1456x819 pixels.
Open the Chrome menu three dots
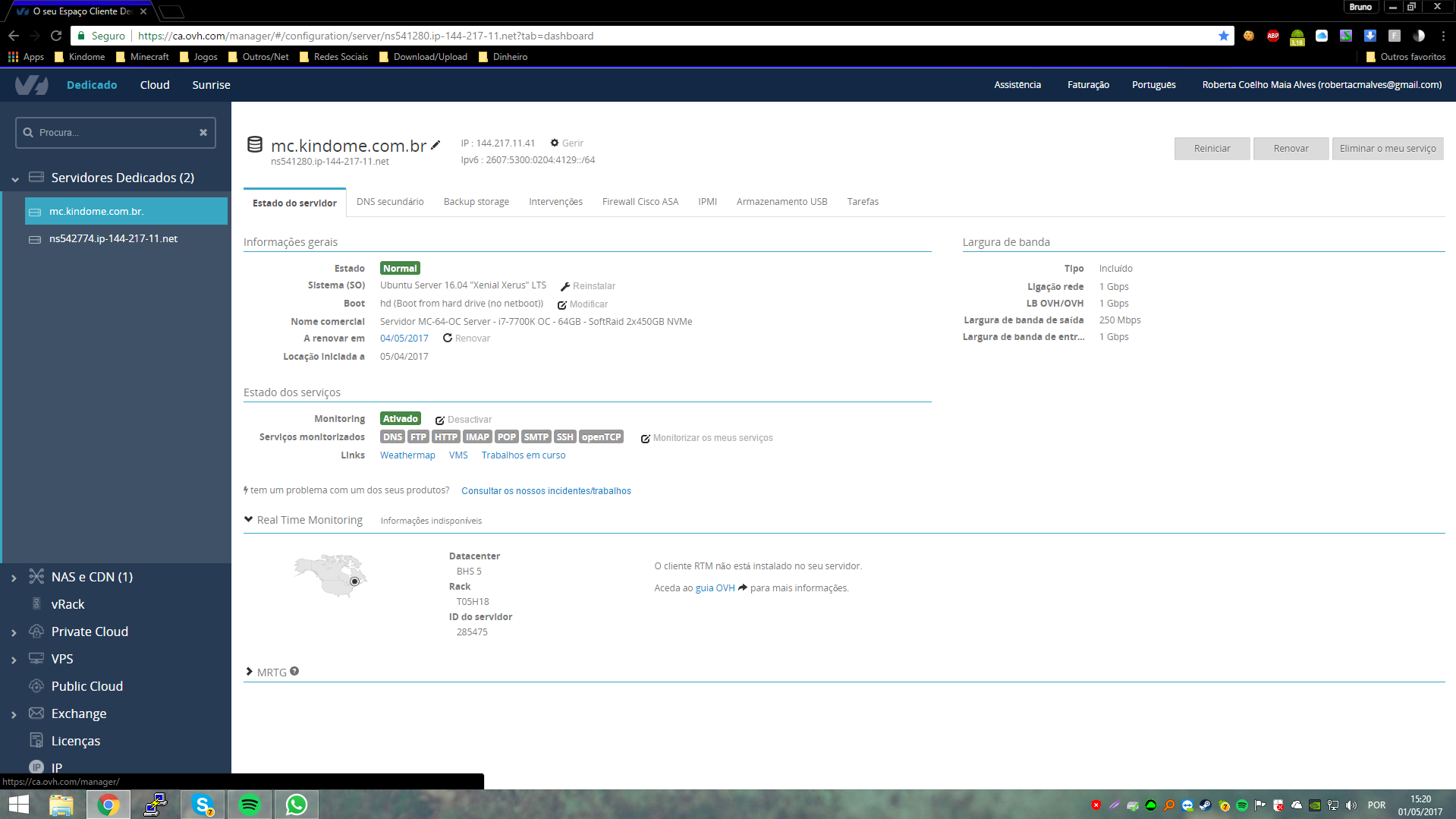(1443, 36)
